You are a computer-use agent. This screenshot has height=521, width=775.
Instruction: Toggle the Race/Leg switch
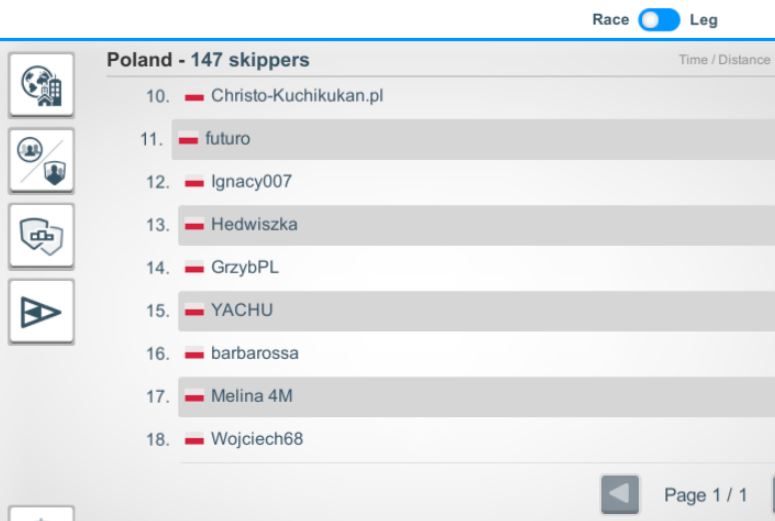click(x=659, y=20)
